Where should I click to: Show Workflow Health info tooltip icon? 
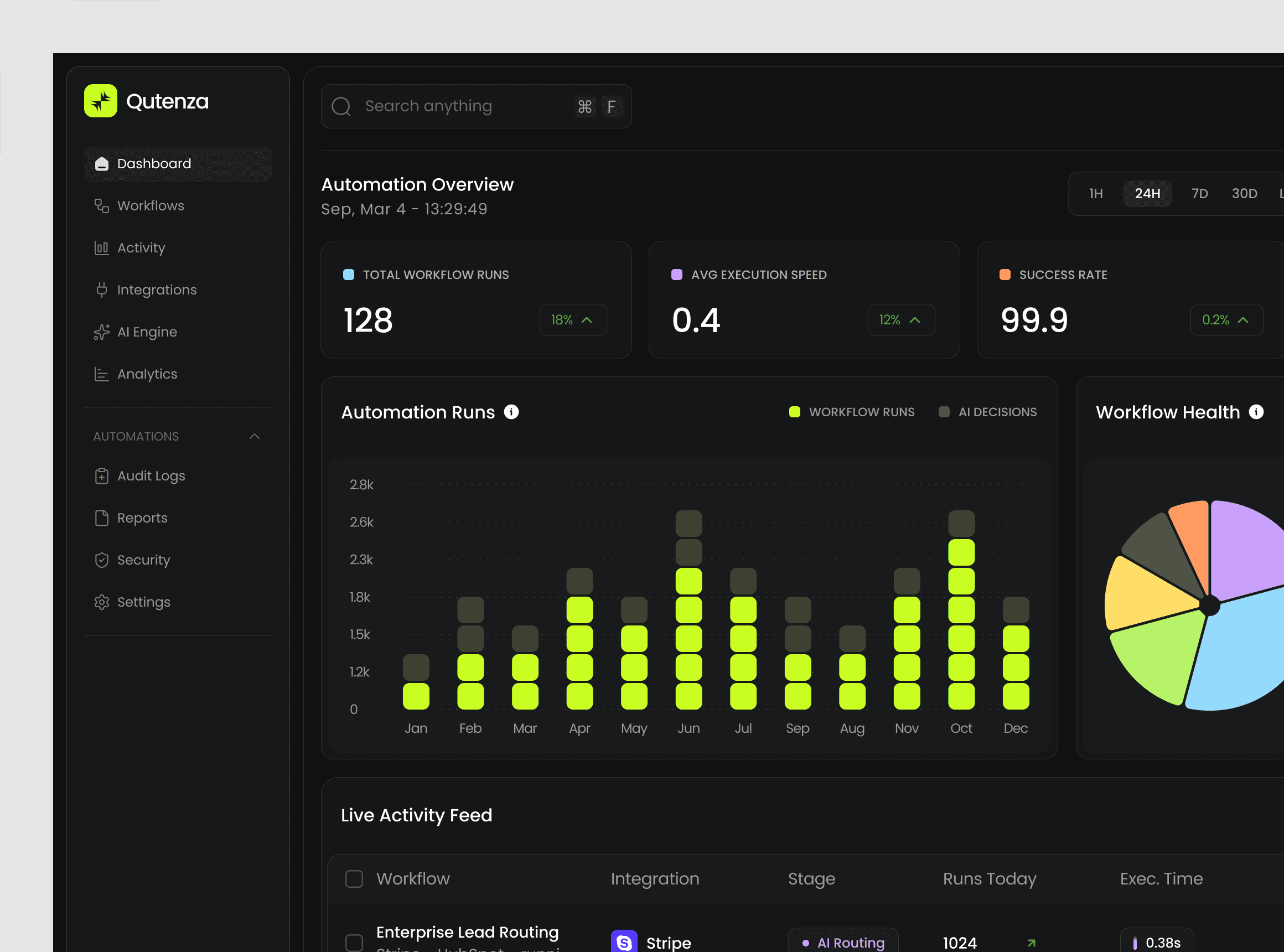[x=1256, y=412]
